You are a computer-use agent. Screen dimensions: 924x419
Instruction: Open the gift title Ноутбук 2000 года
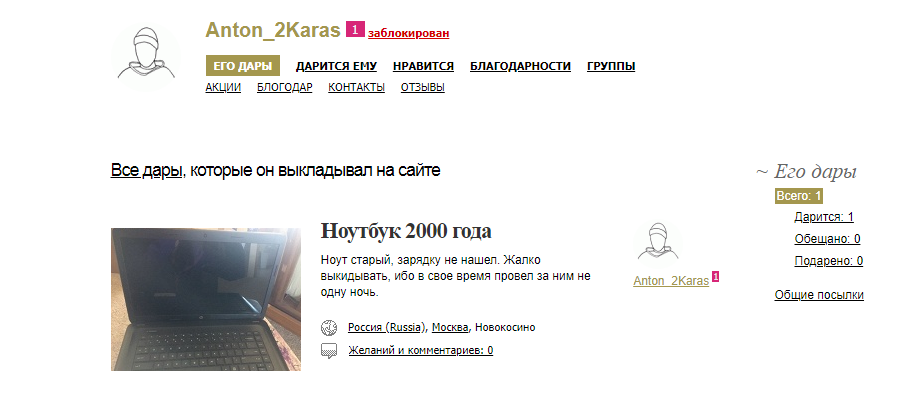pos(406,231)
